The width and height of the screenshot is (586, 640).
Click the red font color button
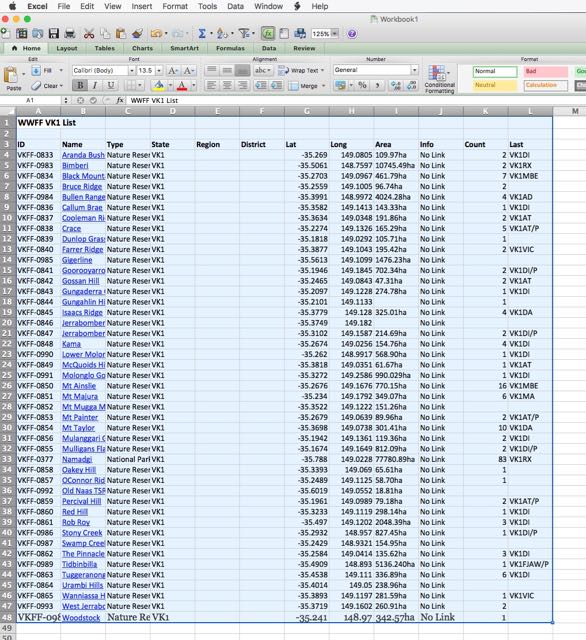tap(182, 85)
